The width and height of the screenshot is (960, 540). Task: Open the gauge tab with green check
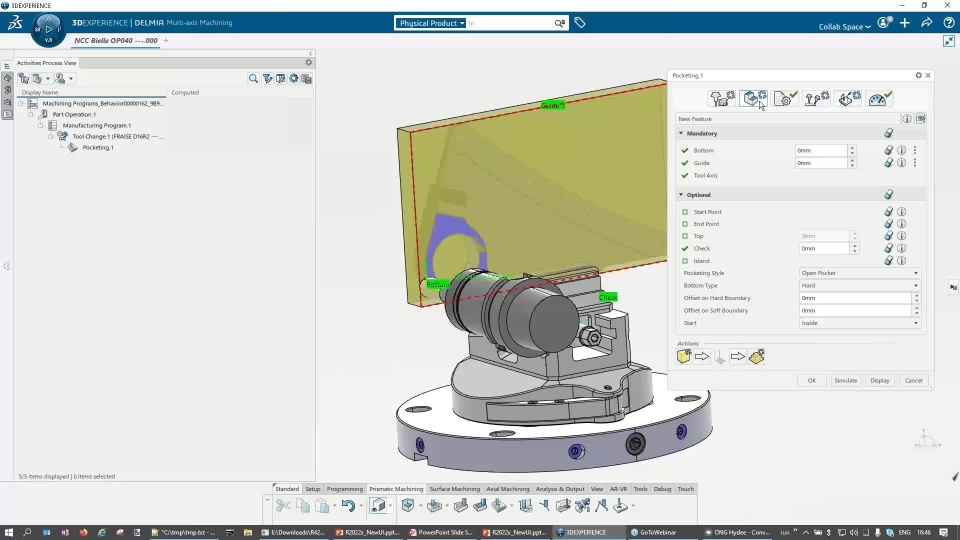[880, 98]
